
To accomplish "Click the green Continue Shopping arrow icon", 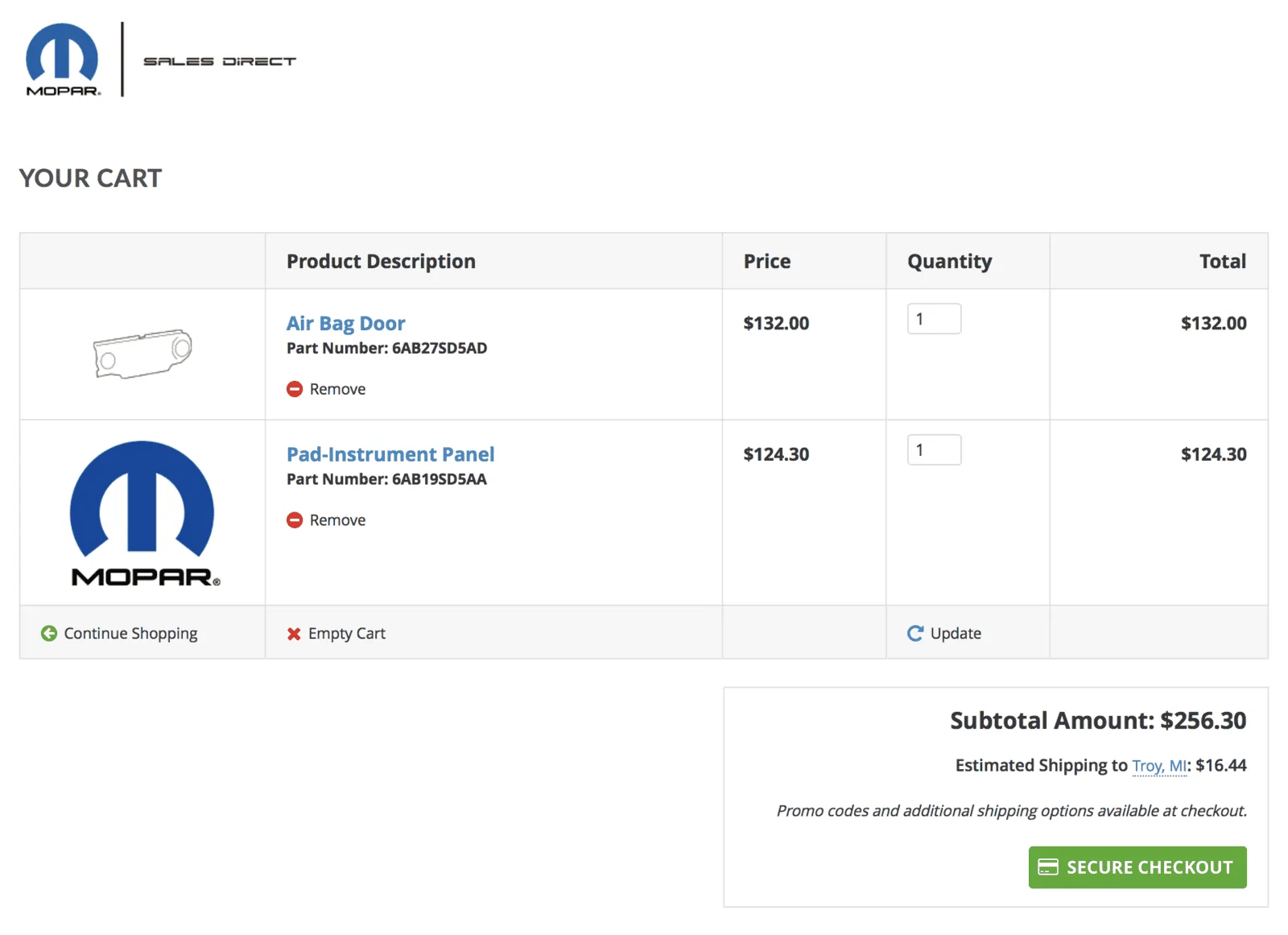I will click(49, 633).
